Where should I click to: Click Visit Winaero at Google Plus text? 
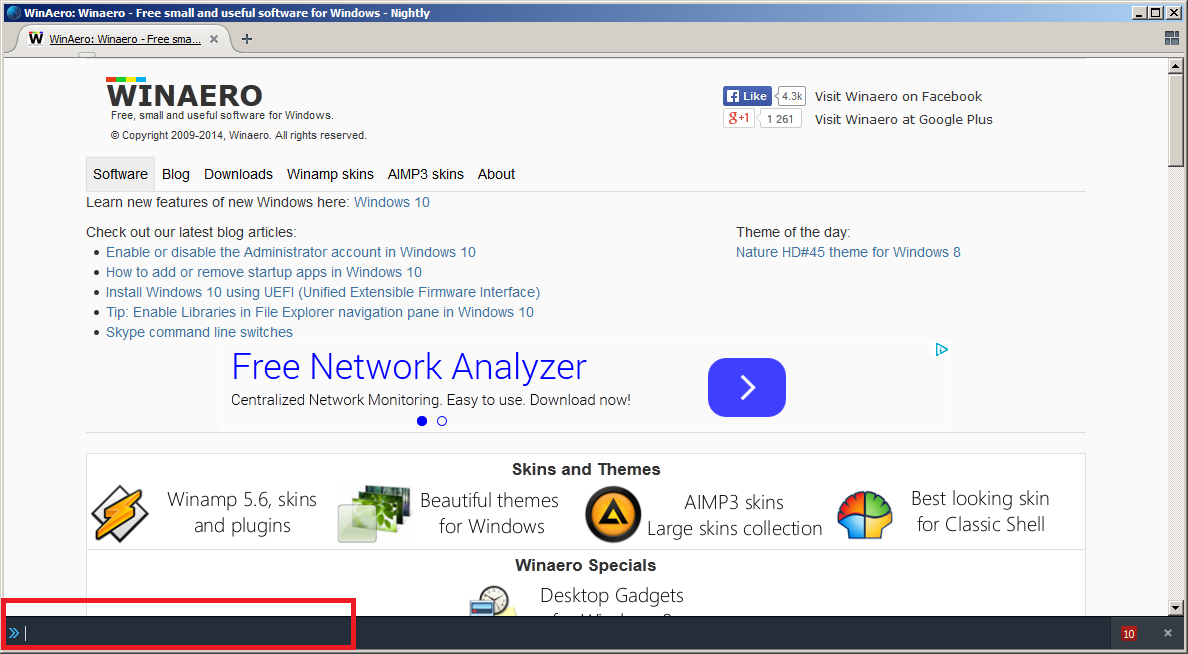pyautogui.click(x=903, y=119)
